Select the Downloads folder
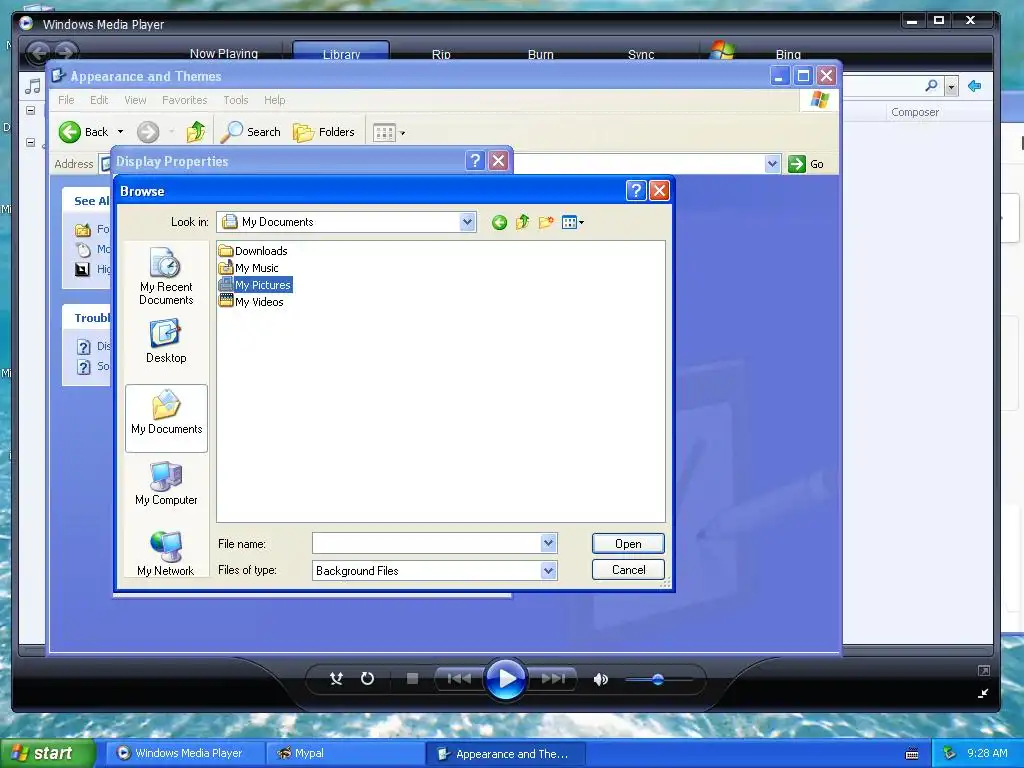Viewport: 1024px width, 768px height. (253, 251)
